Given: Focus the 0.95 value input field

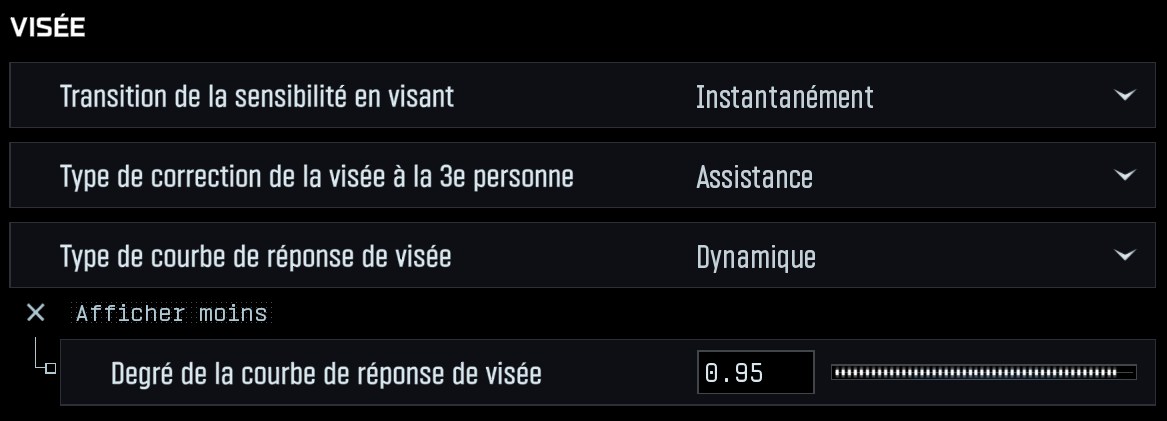Looking at the screenshot, I should coord(755,373).
